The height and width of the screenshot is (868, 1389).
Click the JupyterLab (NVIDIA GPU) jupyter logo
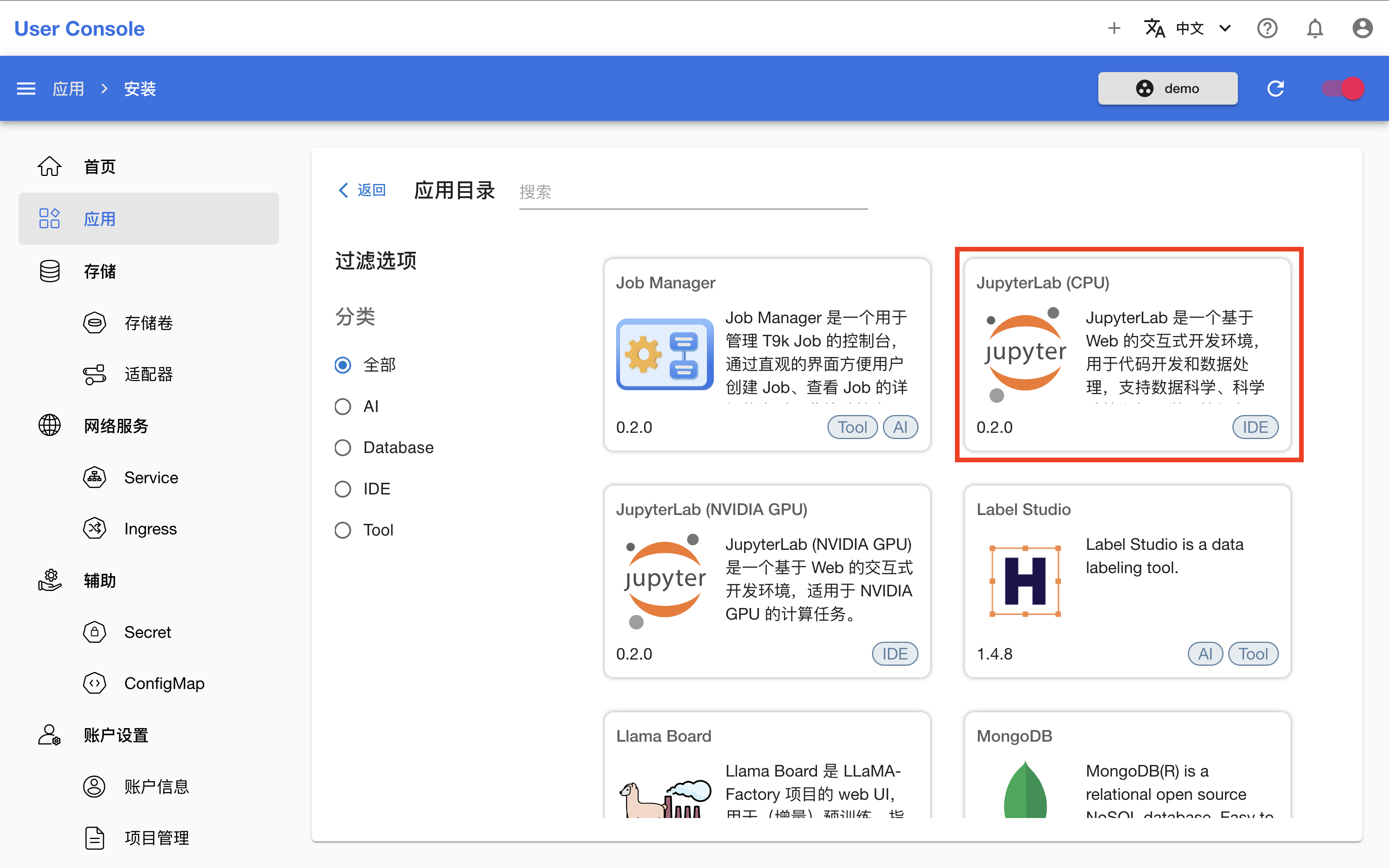[x=665, y=581]
